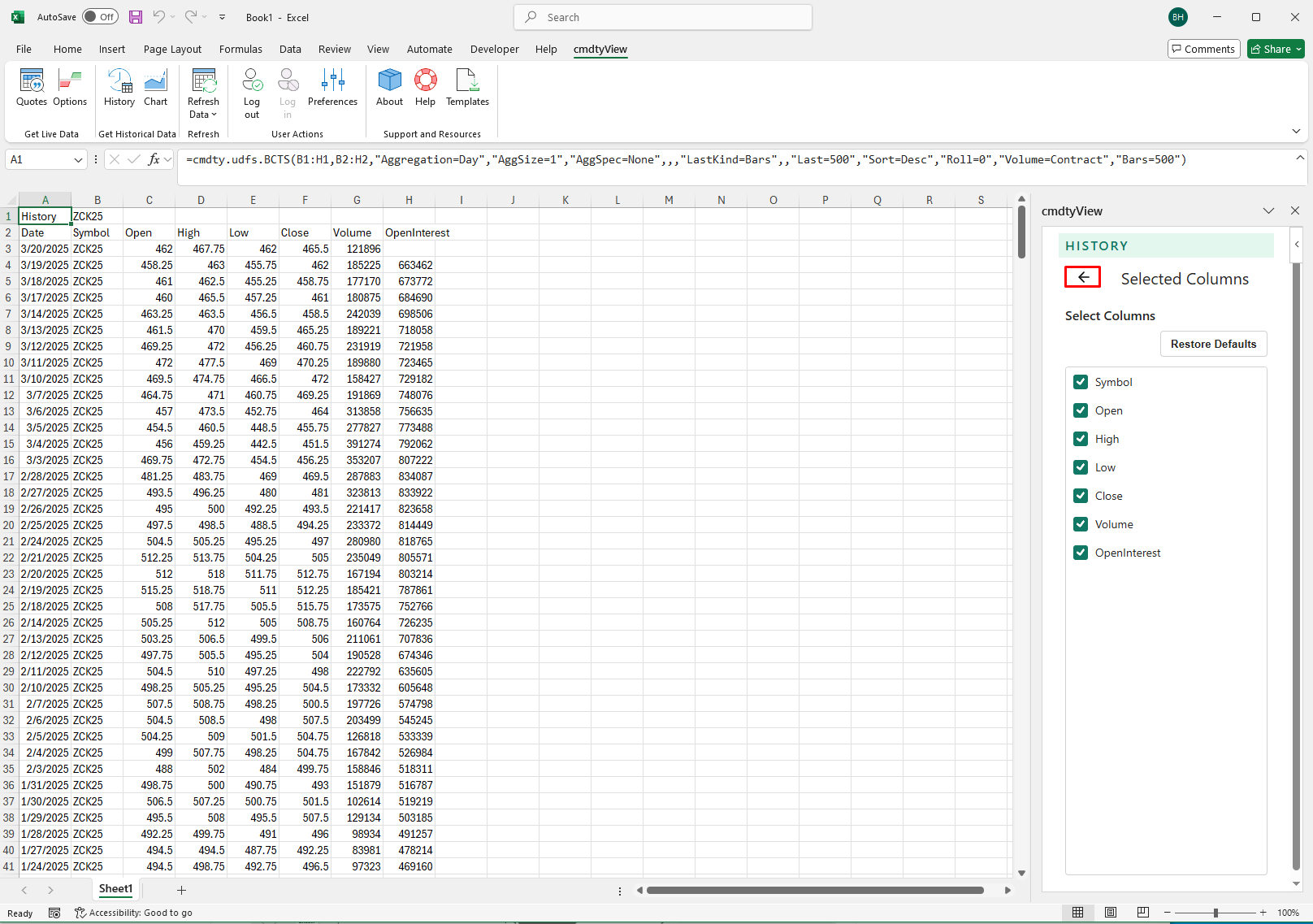Image resolution: width=1313 pixels, height=924 pixels.
Task: Open cmdtyView Preferences
Action: (x=332, y=88)
